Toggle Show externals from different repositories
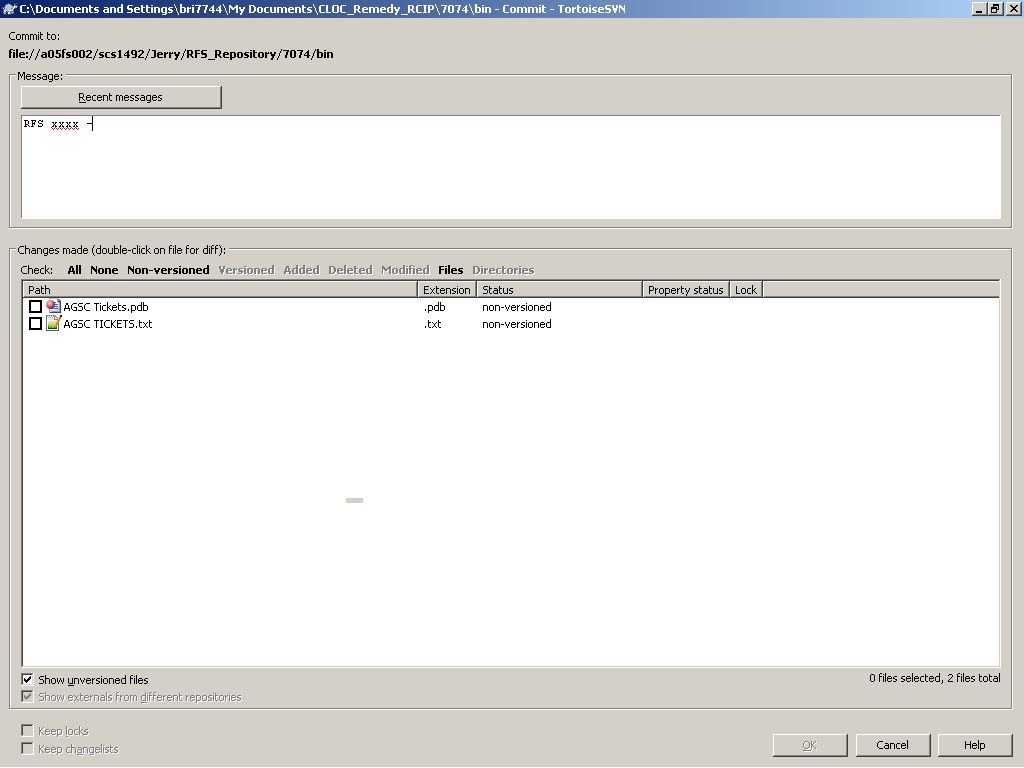Screen dimensions: 1024x768 (x=27, y=696)
